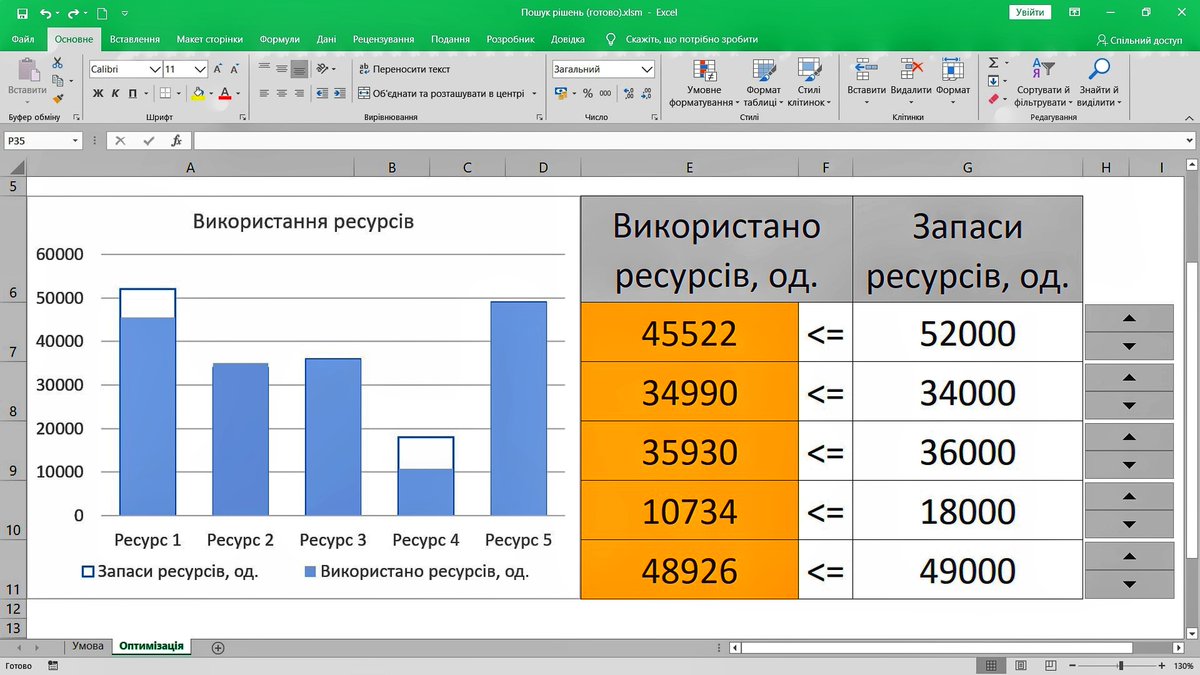Click the Undo arrow icon

[45, 12]
